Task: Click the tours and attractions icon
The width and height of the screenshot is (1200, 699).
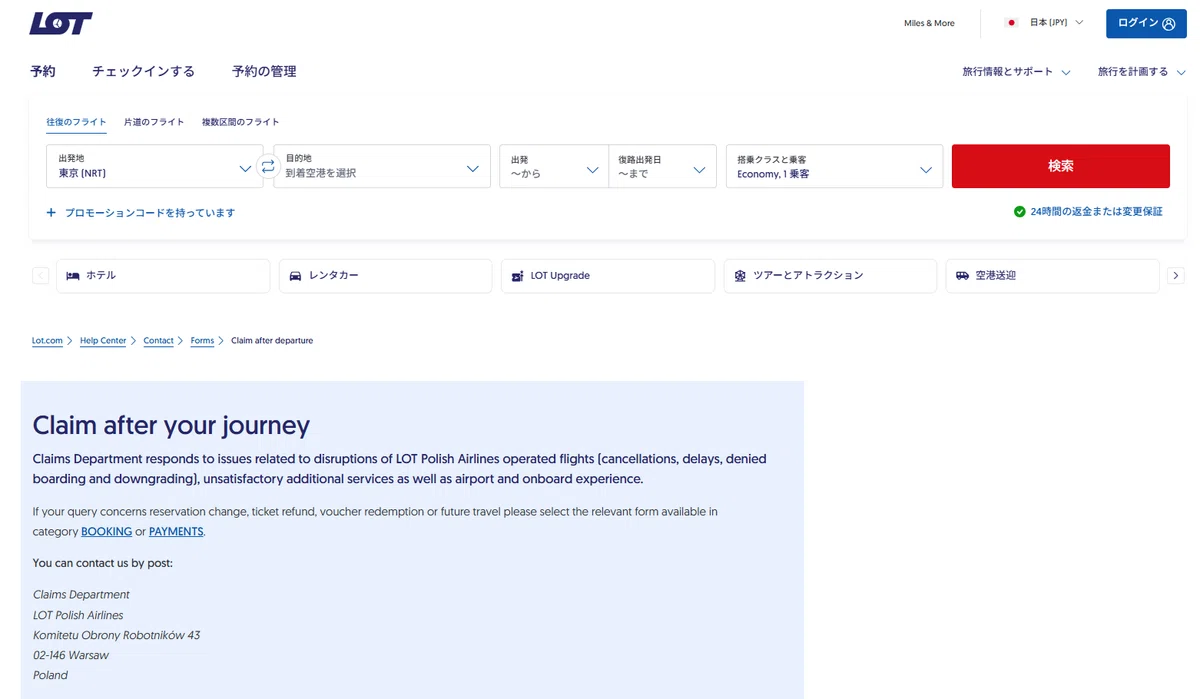Action: (x=740, y=276)
